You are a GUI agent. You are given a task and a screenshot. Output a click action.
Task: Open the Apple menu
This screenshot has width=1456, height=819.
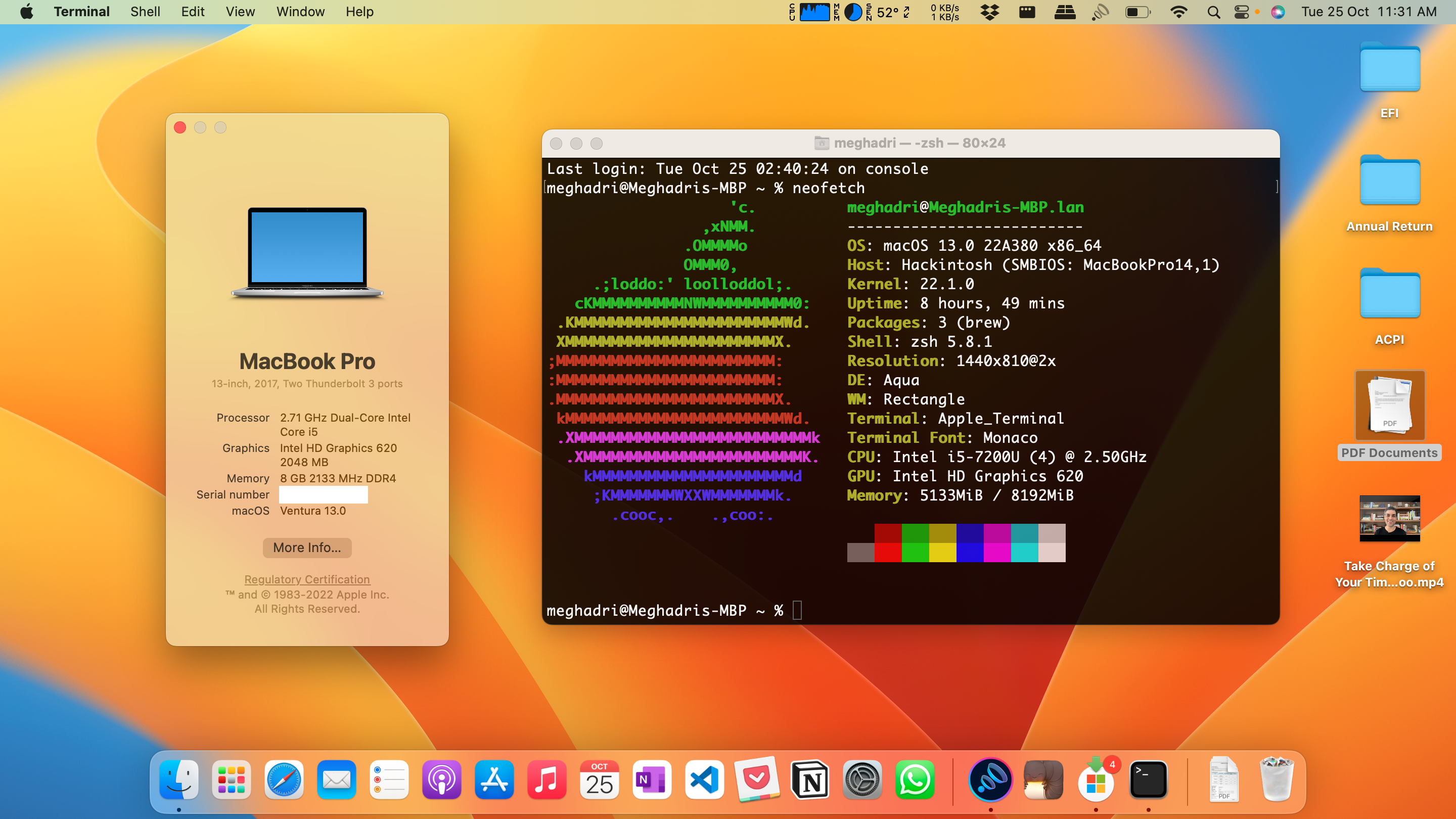tap(26, 12)
